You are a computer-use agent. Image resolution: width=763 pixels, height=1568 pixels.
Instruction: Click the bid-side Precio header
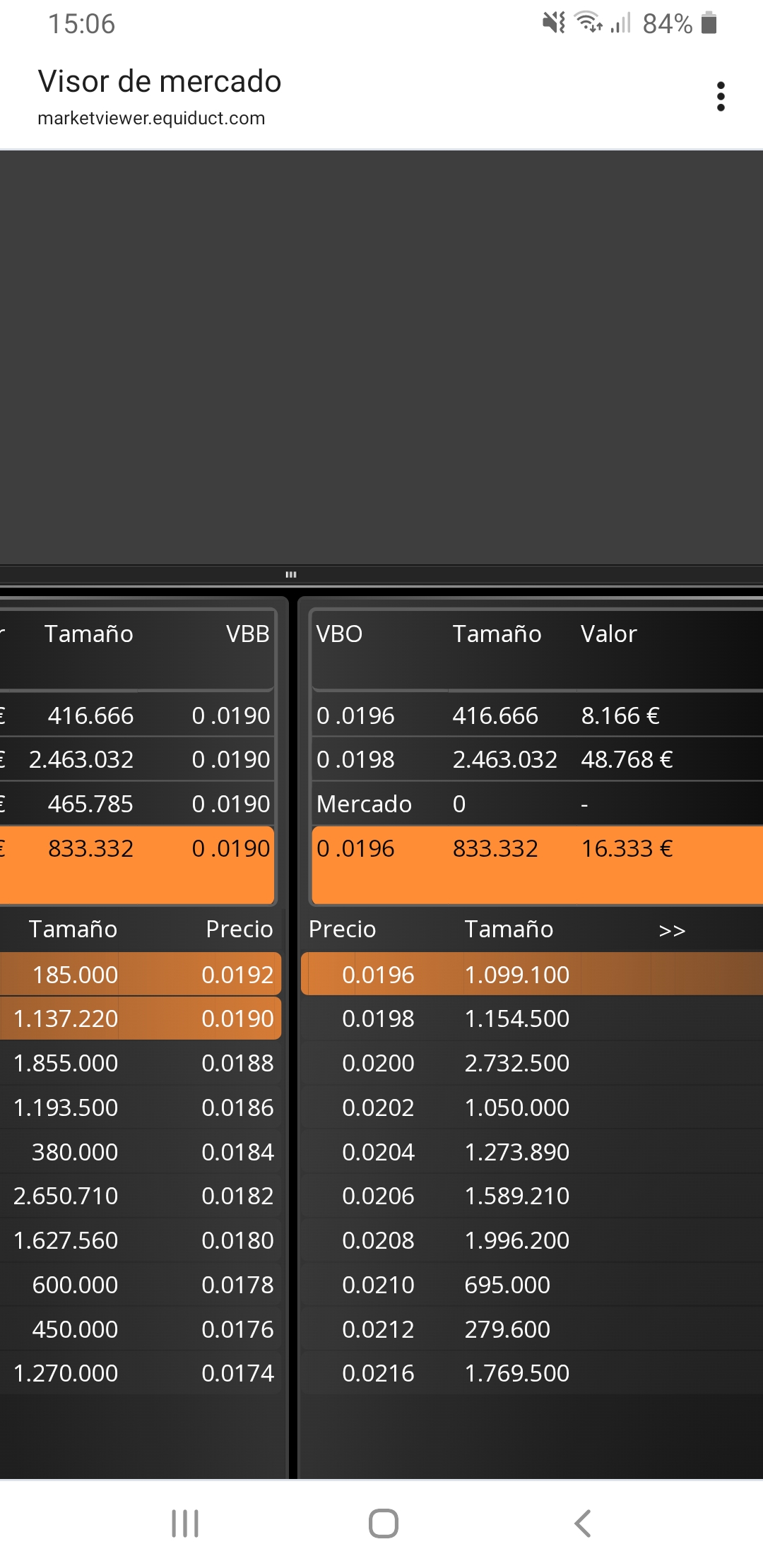pyautogui.click(x=239, y=929)
